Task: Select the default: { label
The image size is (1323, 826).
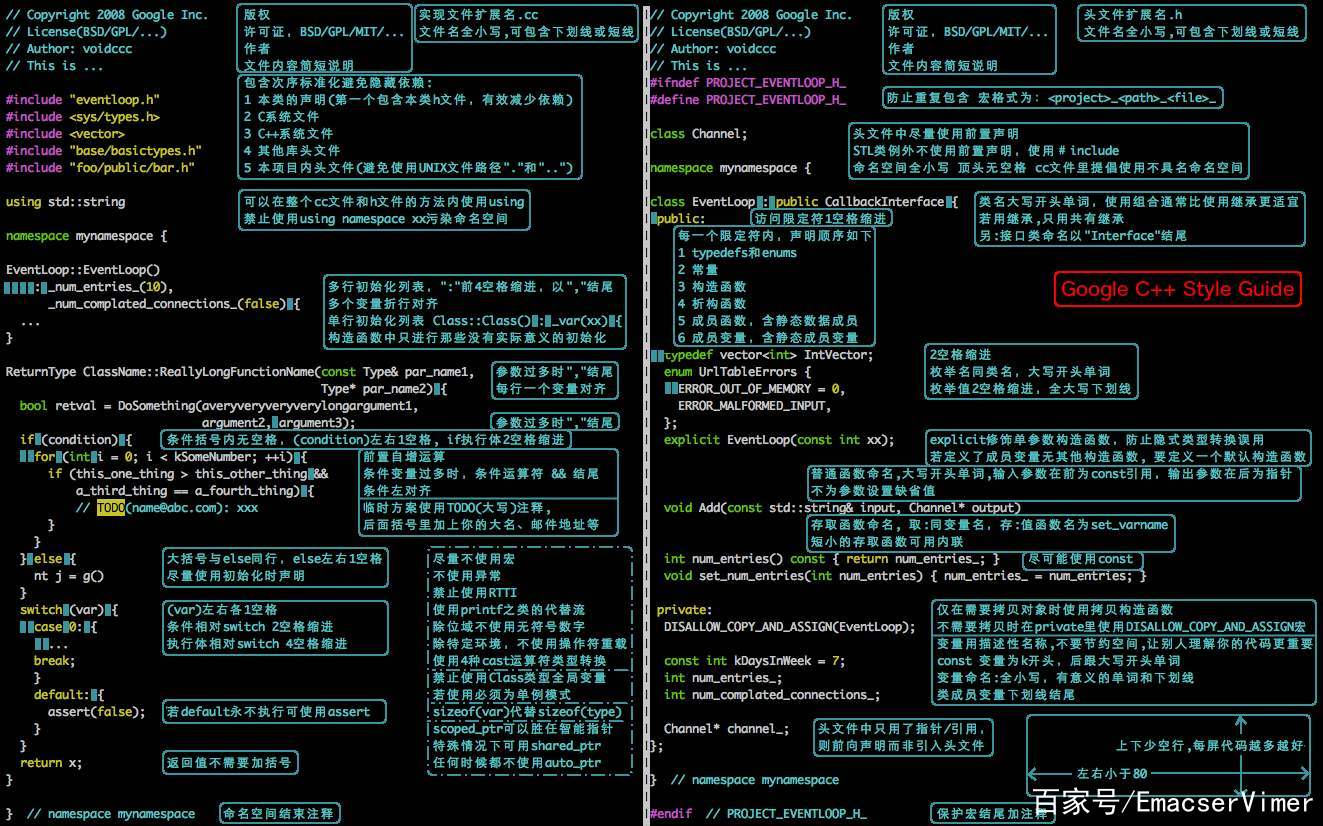Action: tap(68, 695)
